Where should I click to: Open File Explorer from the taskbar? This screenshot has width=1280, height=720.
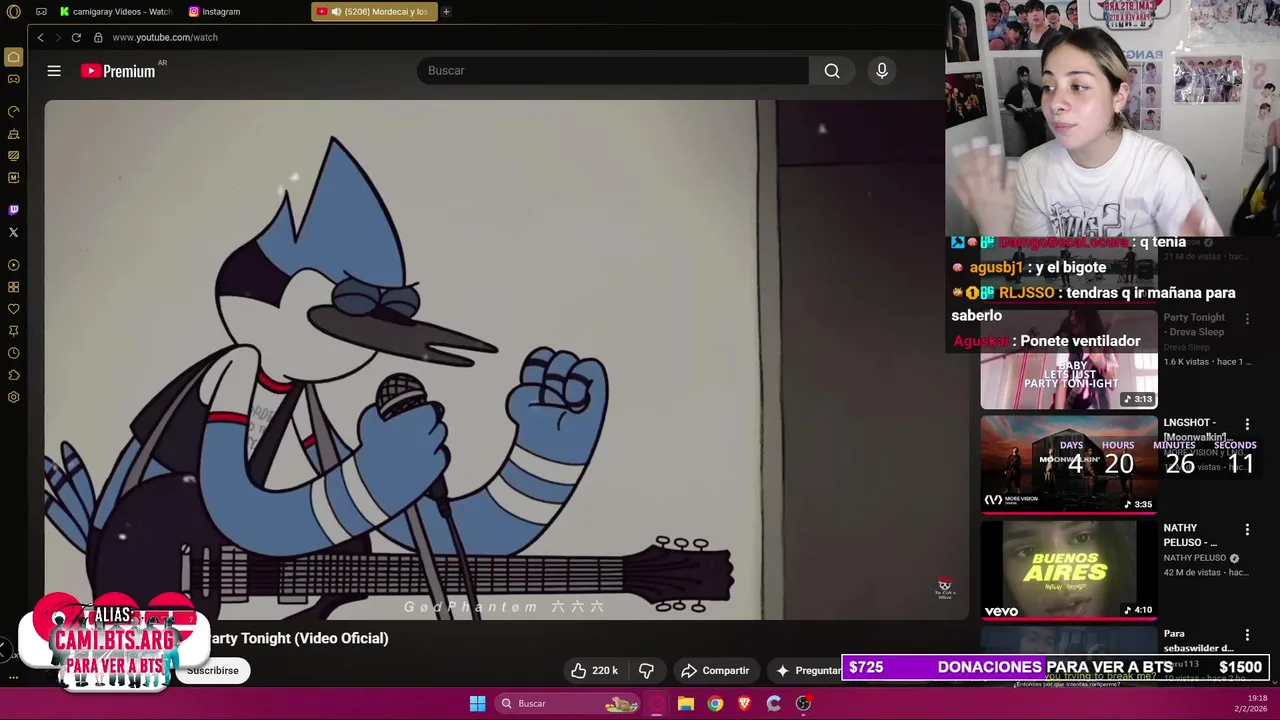pyautogui.click(x=686, y=704)
